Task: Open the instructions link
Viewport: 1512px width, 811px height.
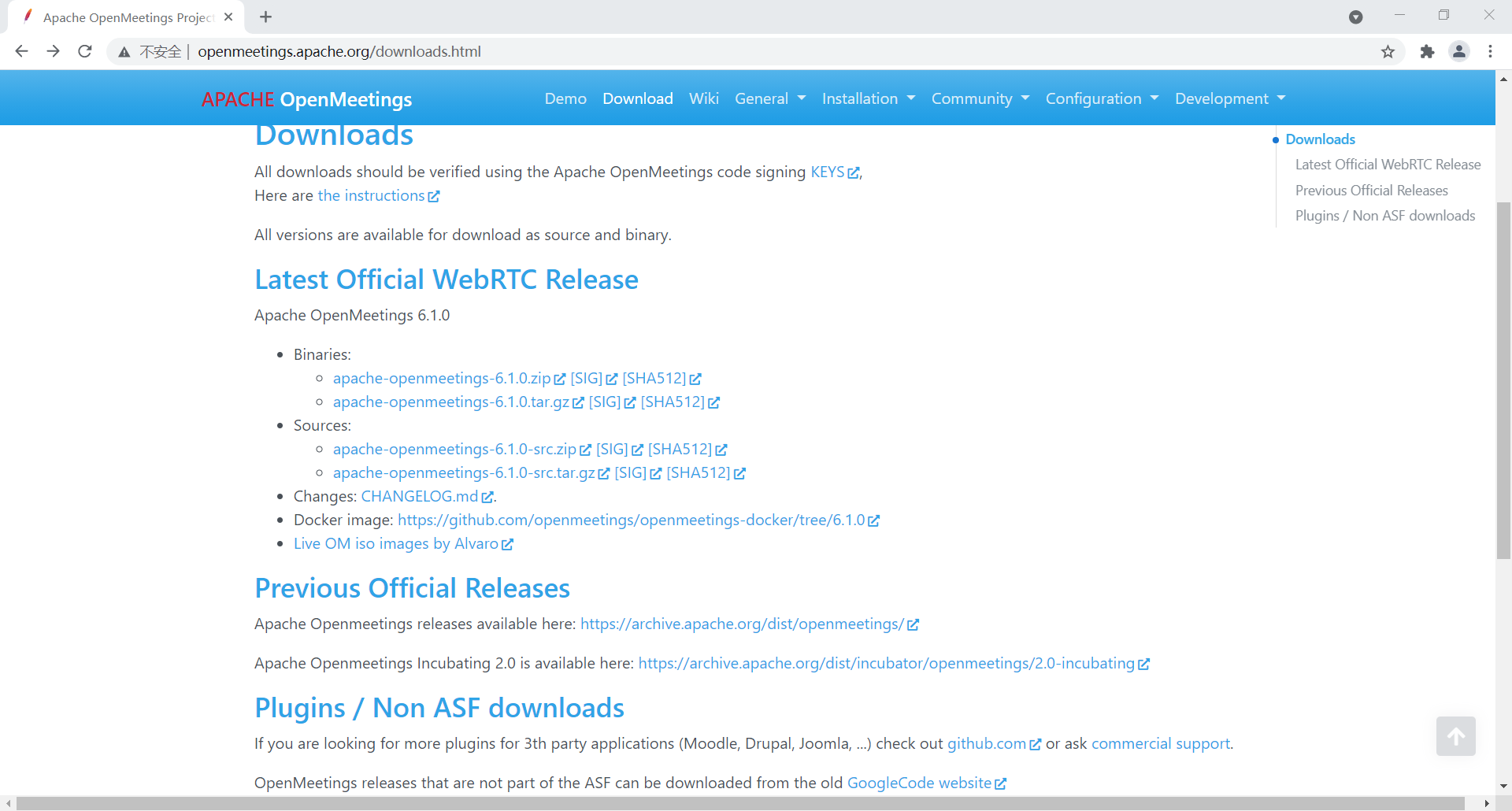Action: tap(371, 195)
